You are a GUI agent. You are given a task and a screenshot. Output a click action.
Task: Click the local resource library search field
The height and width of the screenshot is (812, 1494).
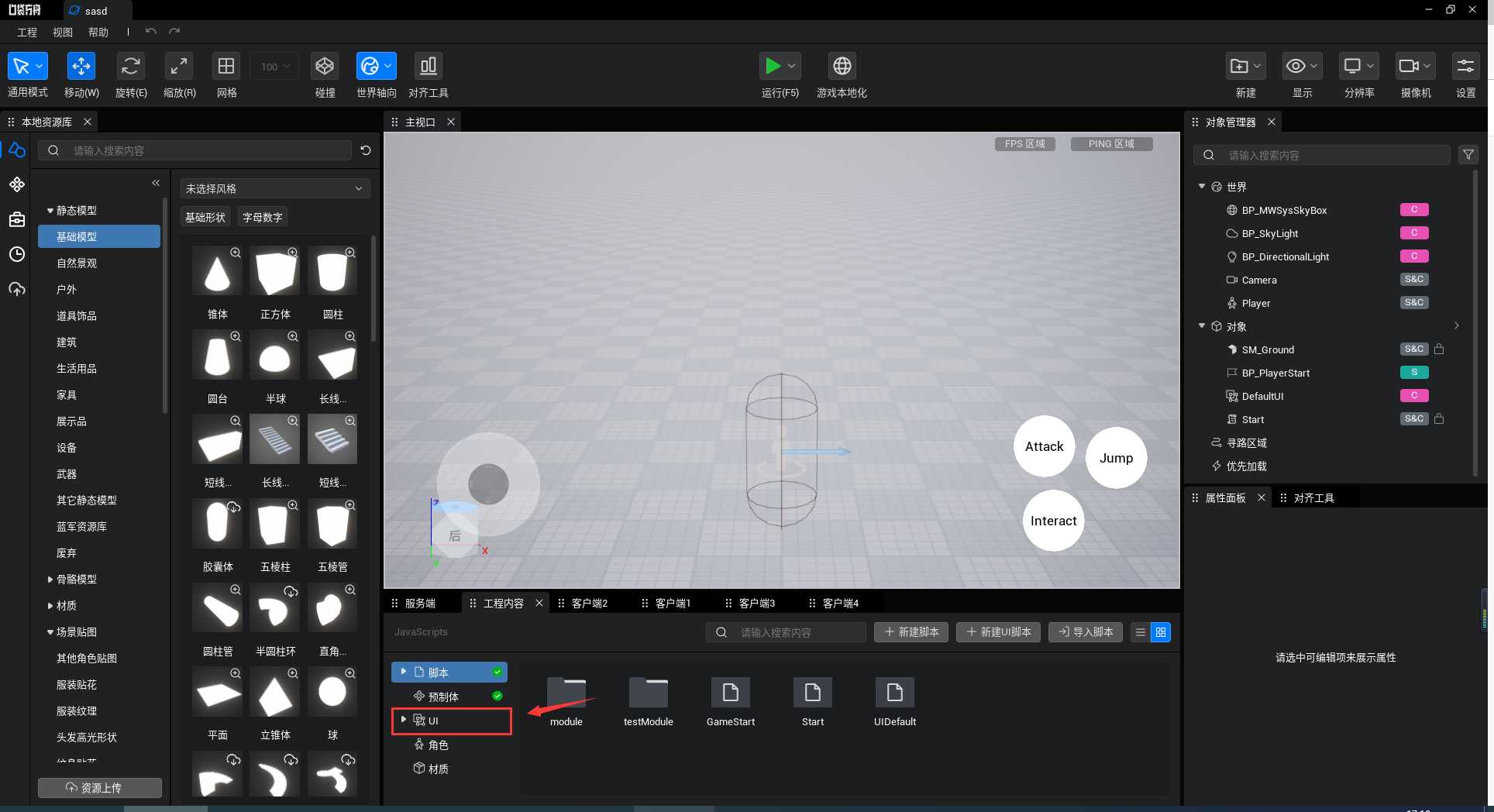point(195,150)
